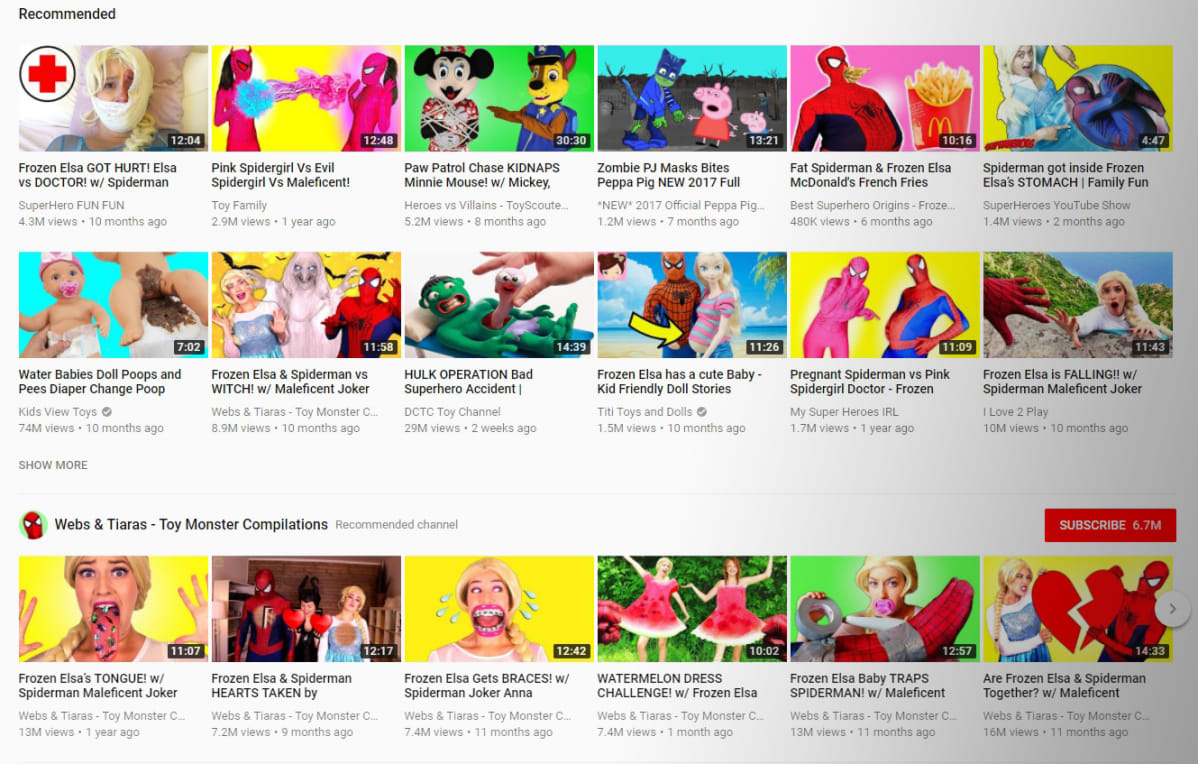Open SuperHeroes YouTube Show channel link
This screenshot has width=1198, height=764.
coord(1057,206)
